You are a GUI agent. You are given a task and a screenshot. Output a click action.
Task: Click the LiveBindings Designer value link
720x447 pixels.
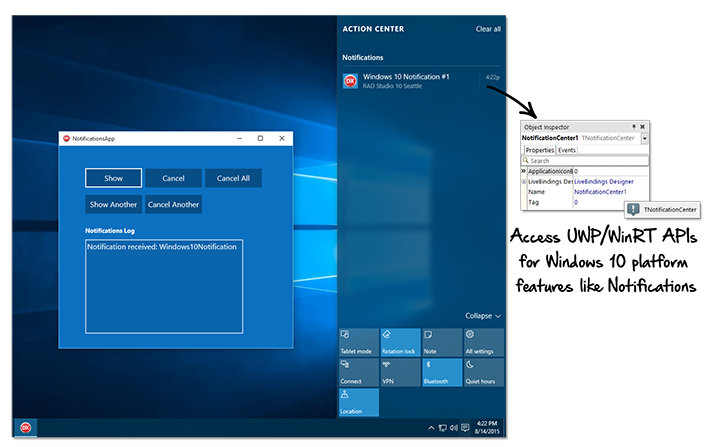(604, 181)
